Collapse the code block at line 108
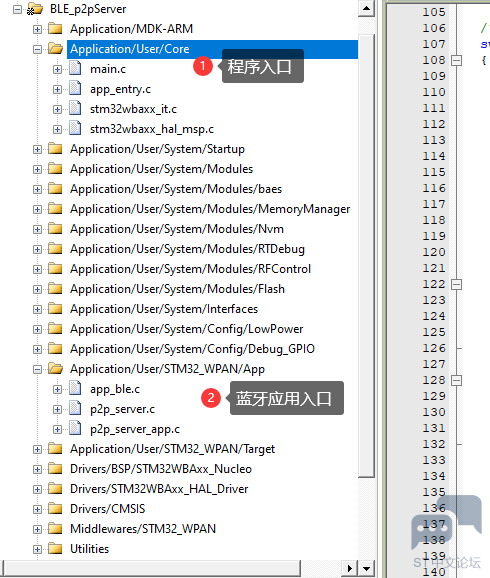The width and height of the screenshot is (490, 578). pyautogui.click(x=456, y=60)
